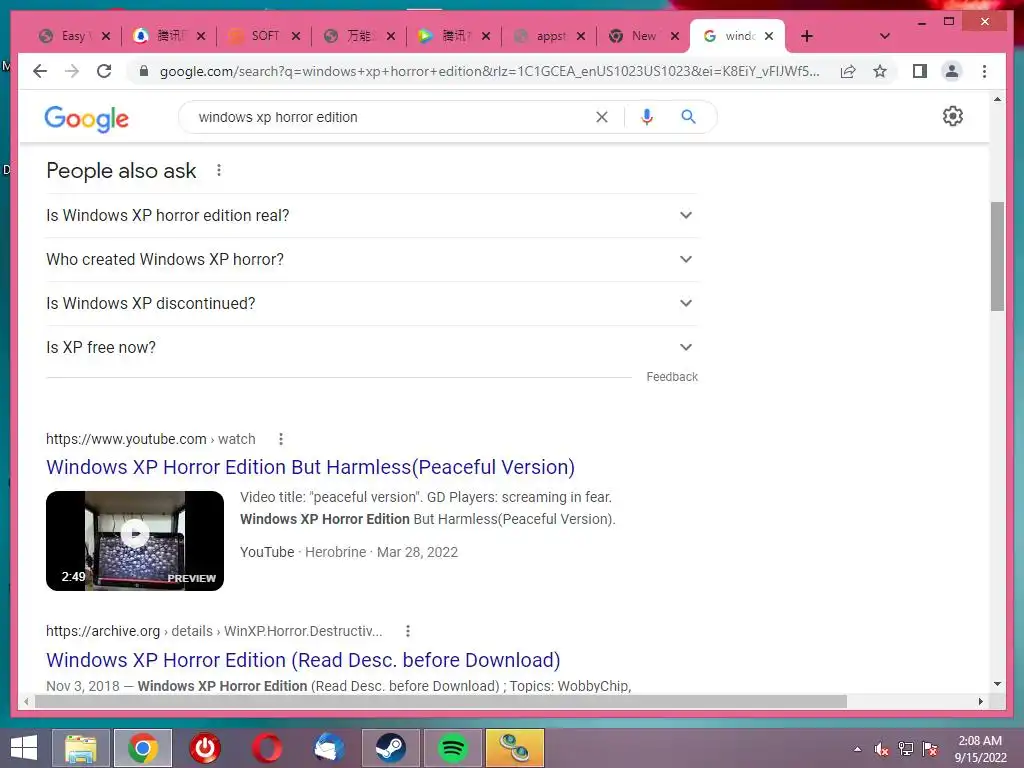Click the address bar URL

point(490,71)
